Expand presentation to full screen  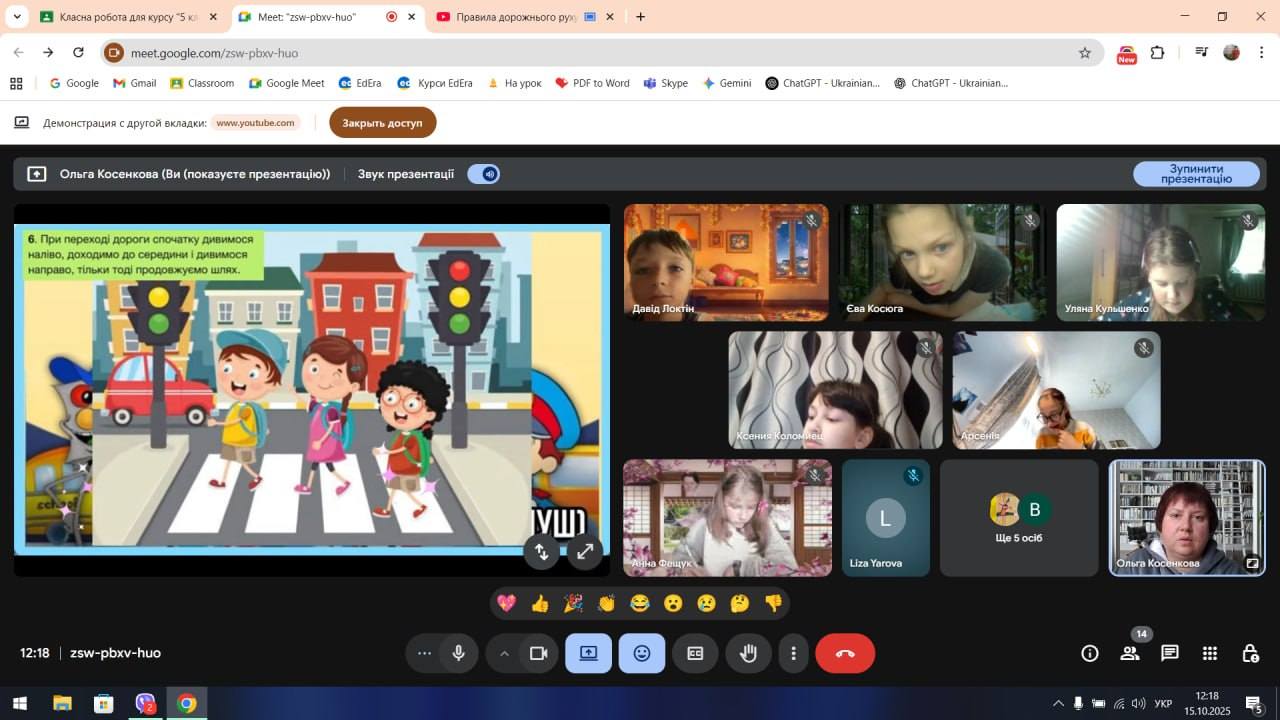tap(585, 551)
